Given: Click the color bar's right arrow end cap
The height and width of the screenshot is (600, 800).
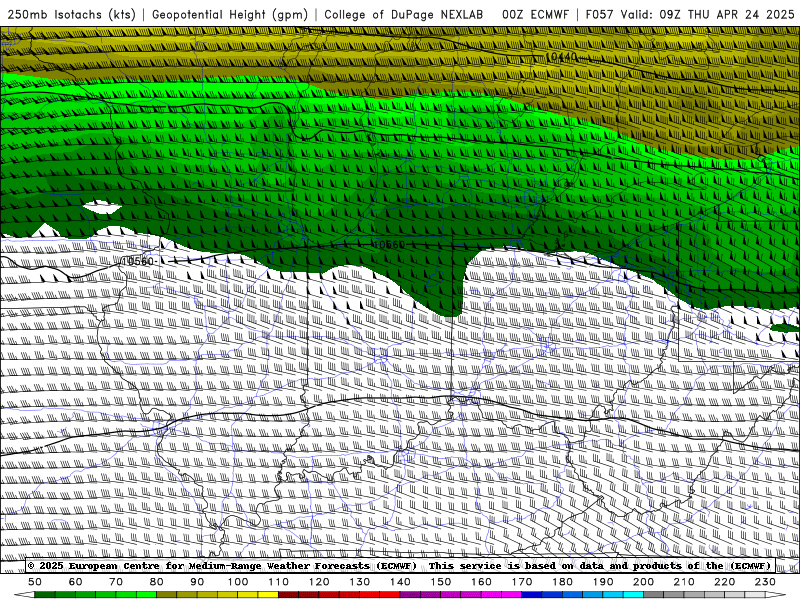Looking at the screenshot, I should [776, 595].
